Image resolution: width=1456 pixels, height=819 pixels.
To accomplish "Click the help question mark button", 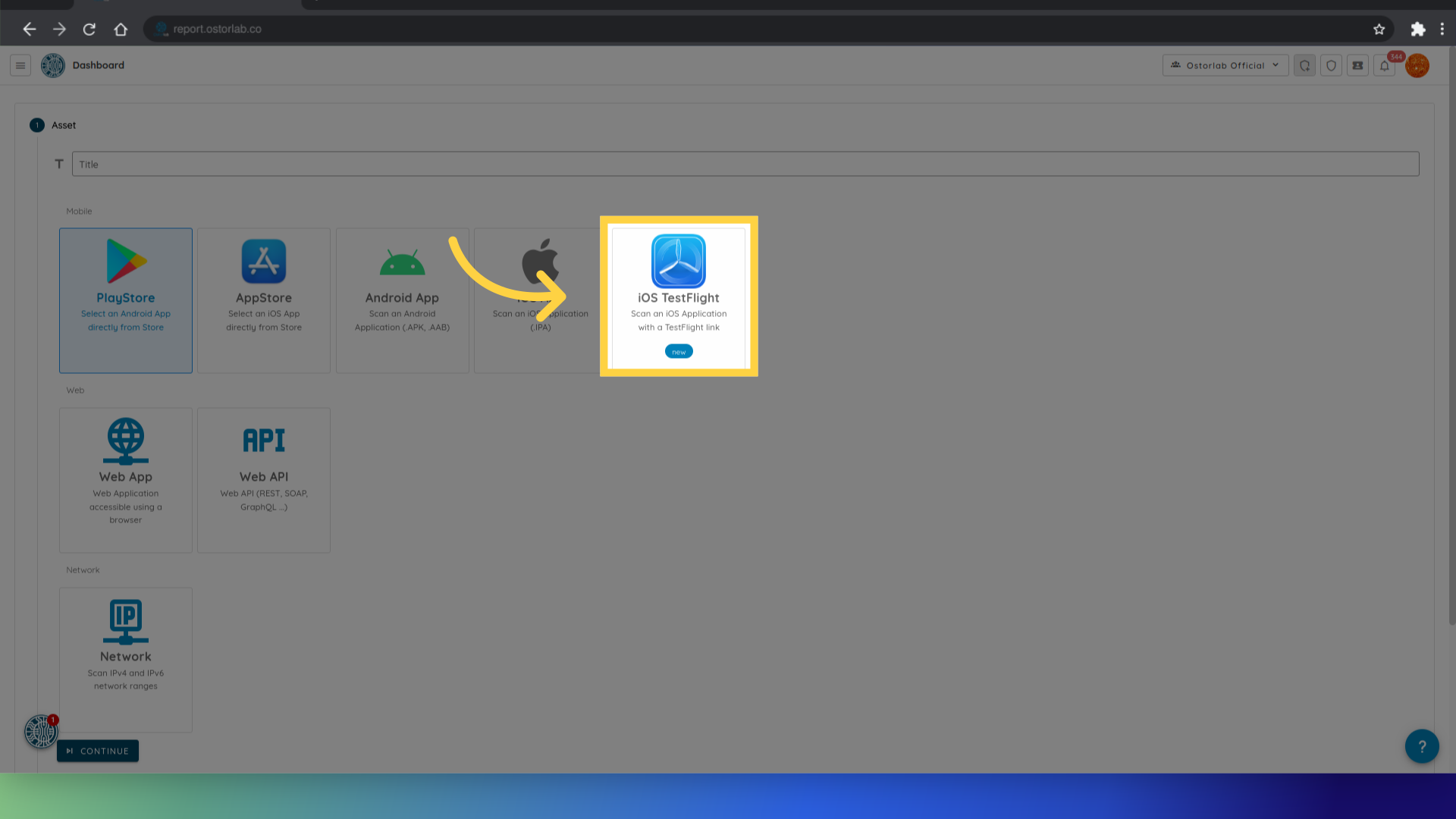I will coord(1421,746).
